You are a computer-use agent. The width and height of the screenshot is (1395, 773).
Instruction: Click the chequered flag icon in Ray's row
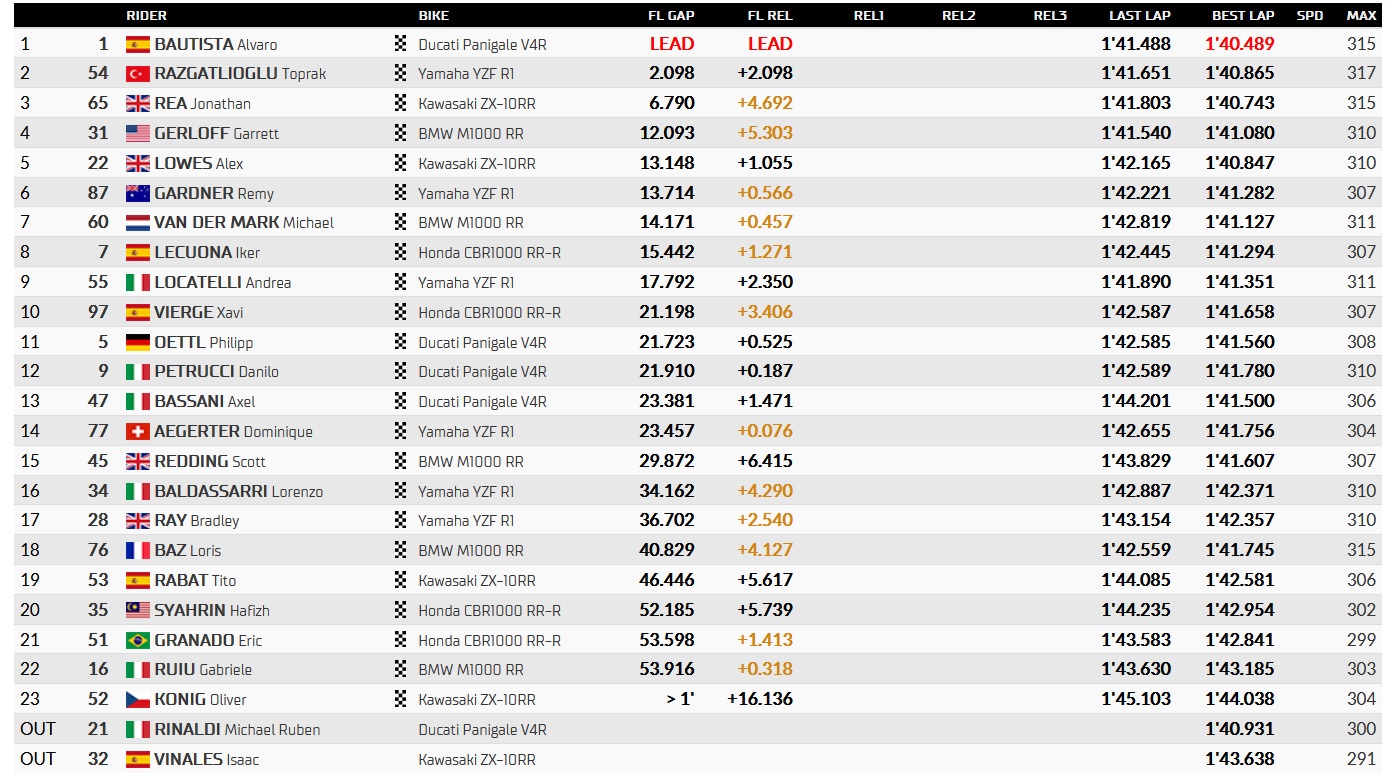402,520
